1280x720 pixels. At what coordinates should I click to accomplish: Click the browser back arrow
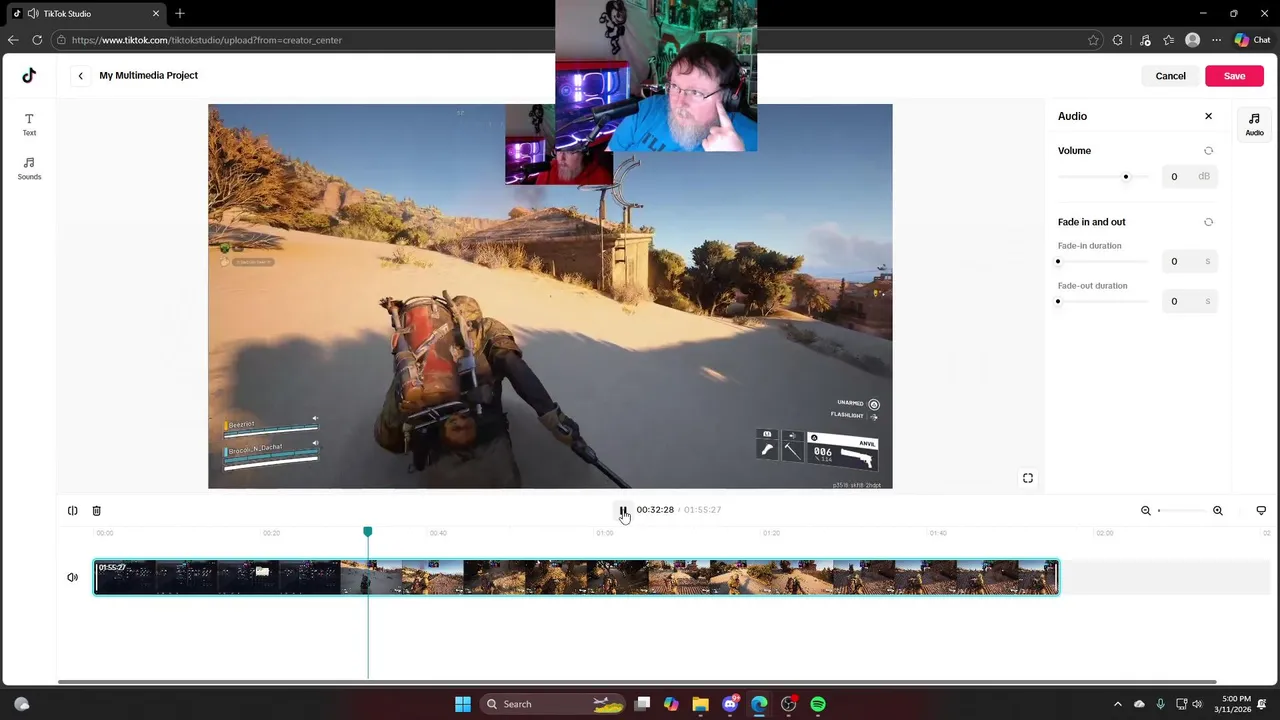tap(12, 40)
